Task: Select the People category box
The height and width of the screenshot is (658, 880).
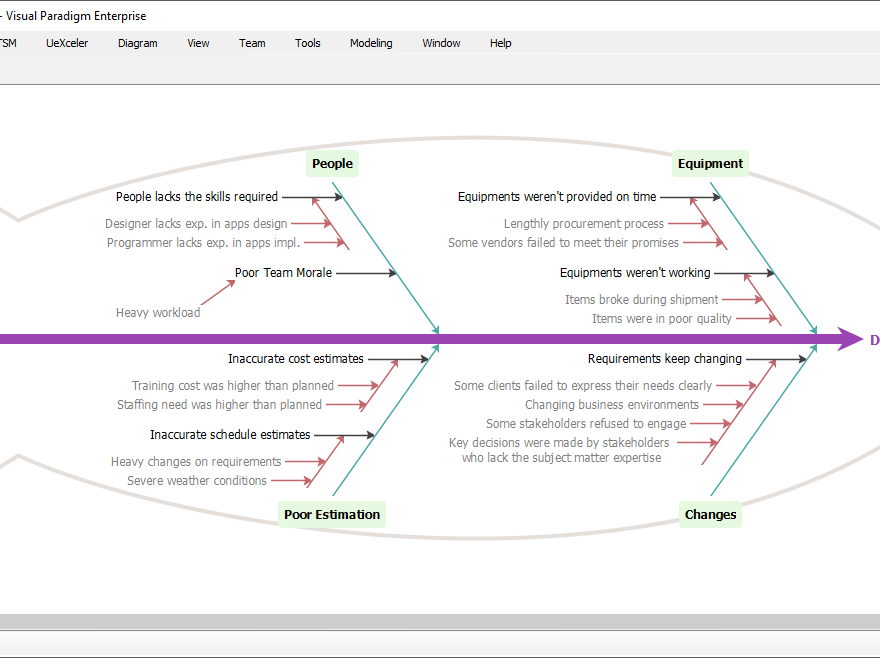Action: [332, 163]
